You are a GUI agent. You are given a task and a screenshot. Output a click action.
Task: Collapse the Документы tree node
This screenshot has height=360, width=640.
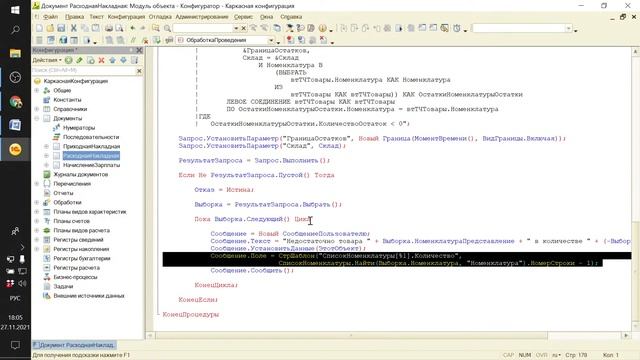37,118
